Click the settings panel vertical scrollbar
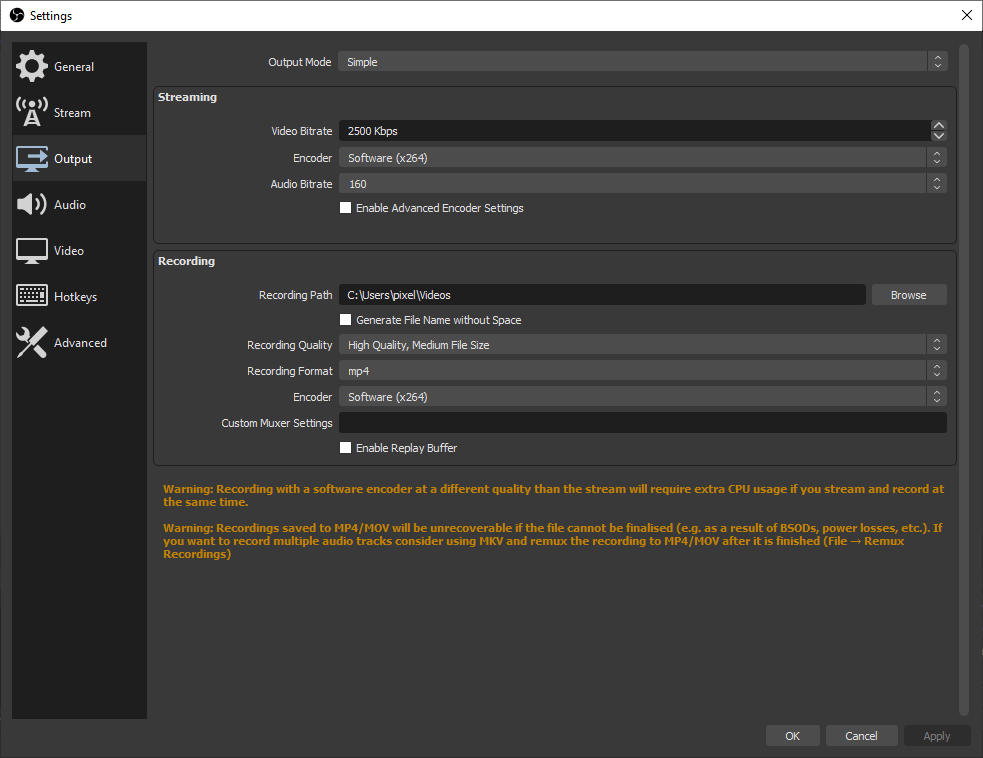 tap(964, 379)
